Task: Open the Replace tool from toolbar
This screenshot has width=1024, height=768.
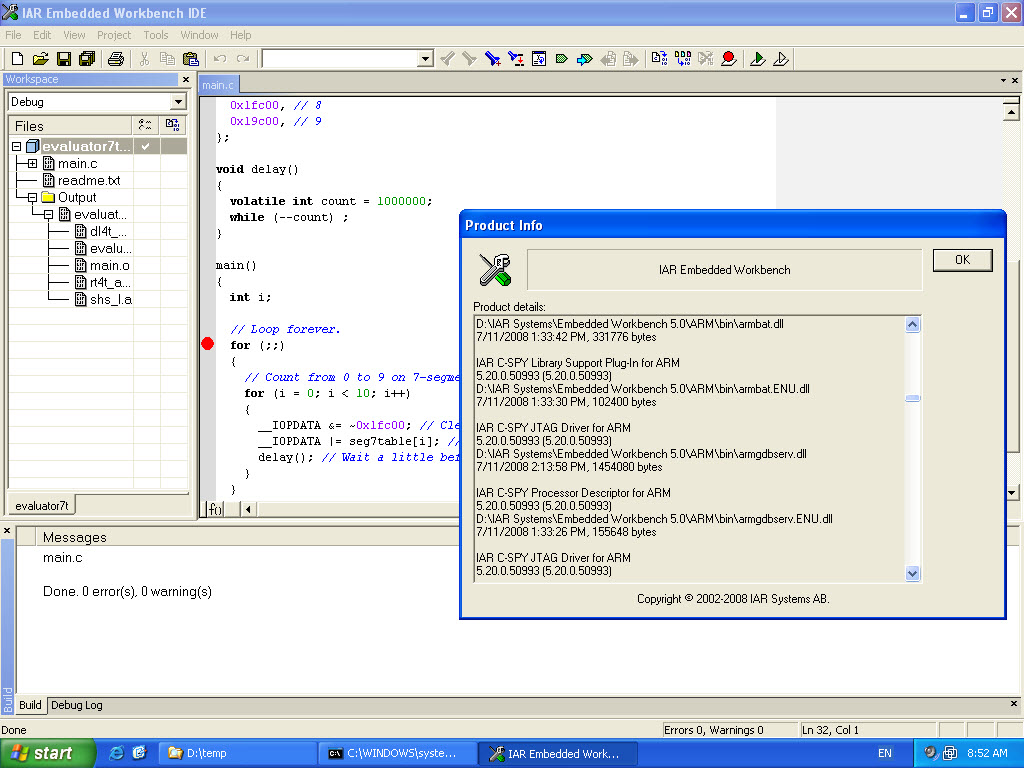Action: 516,59
